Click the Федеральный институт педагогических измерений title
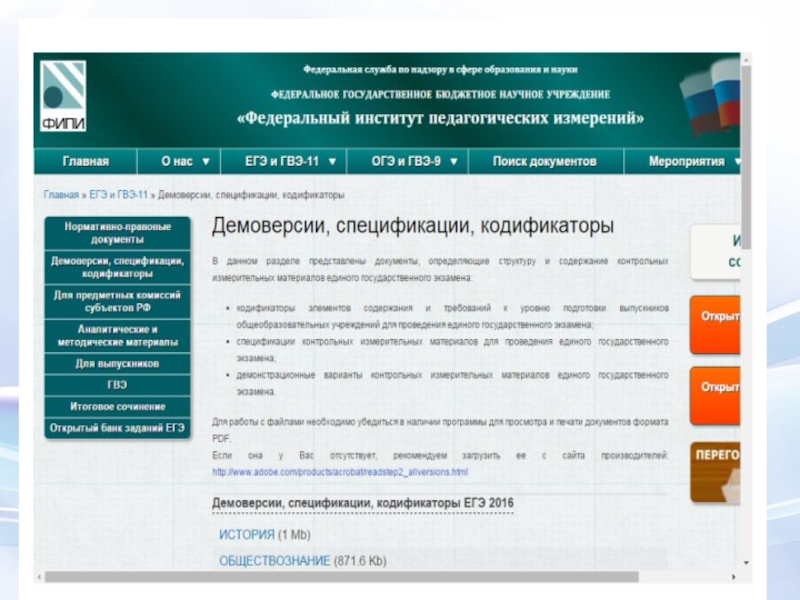Screen dimensions: 800x600 (440, 118)
